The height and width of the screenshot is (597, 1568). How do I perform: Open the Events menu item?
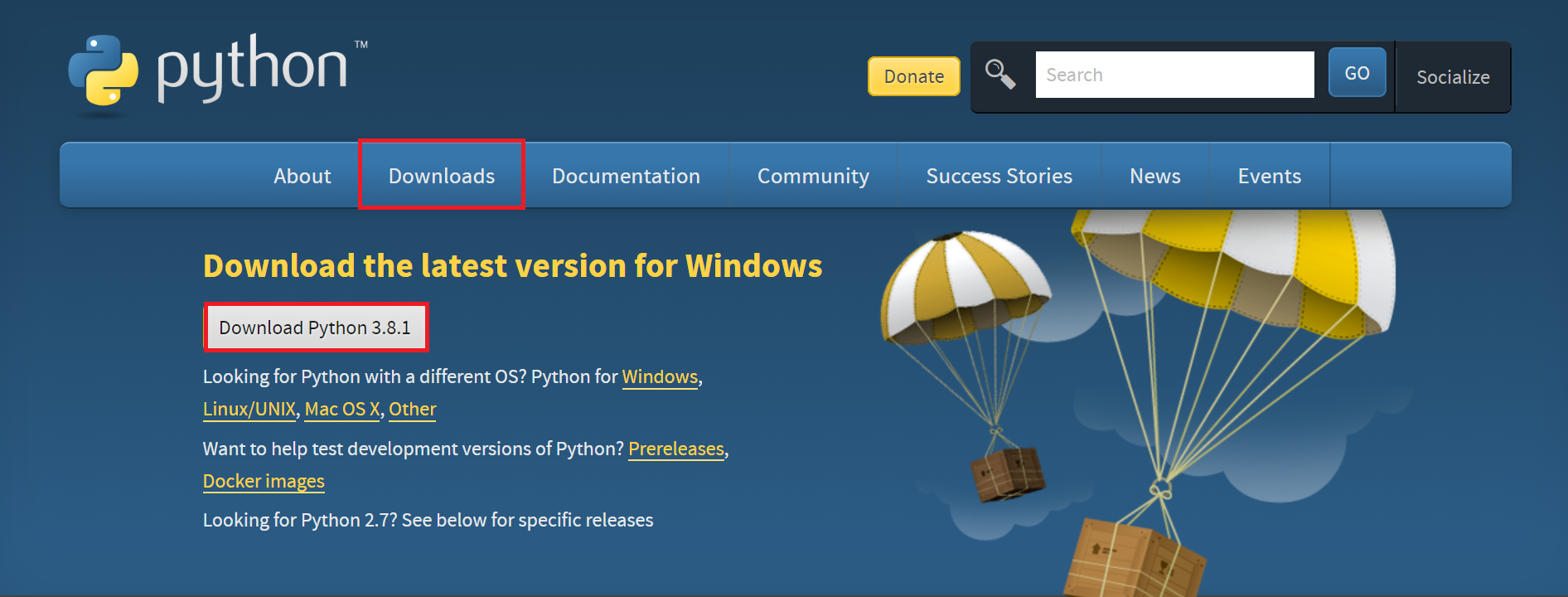click(1269, 176)
